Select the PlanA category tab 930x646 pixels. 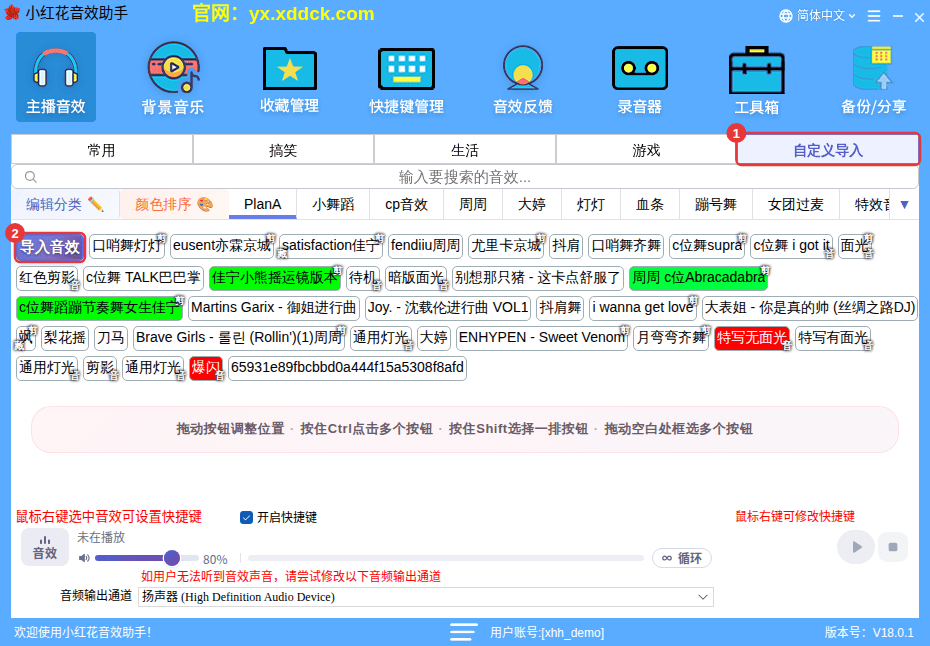point(262,205)
